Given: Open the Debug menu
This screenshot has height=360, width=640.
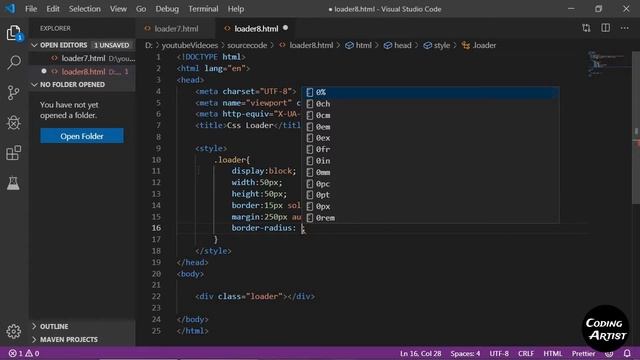Looking at the screenshot, I should coord(167,9).
